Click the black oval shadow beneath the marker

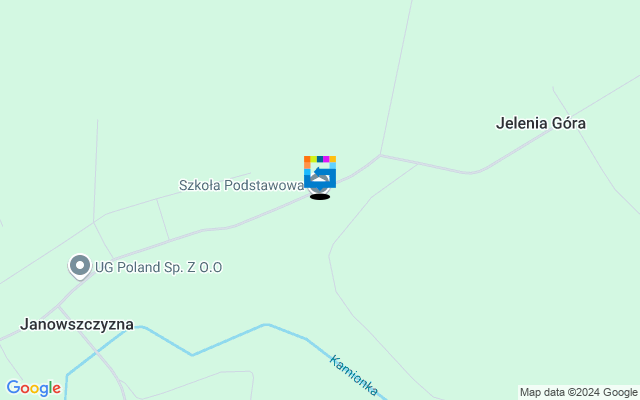click(320, 197)
